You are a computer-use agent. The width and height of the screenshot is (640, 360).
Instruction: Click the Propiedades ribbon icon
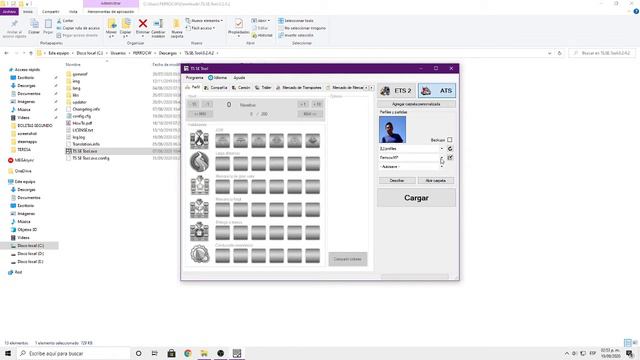coord(238,28)
